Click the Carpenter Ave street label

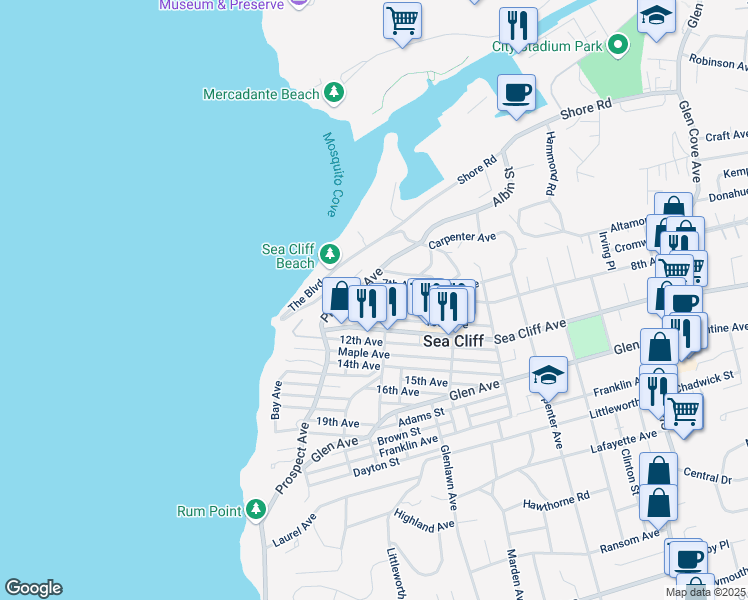[x=462, y=240]
